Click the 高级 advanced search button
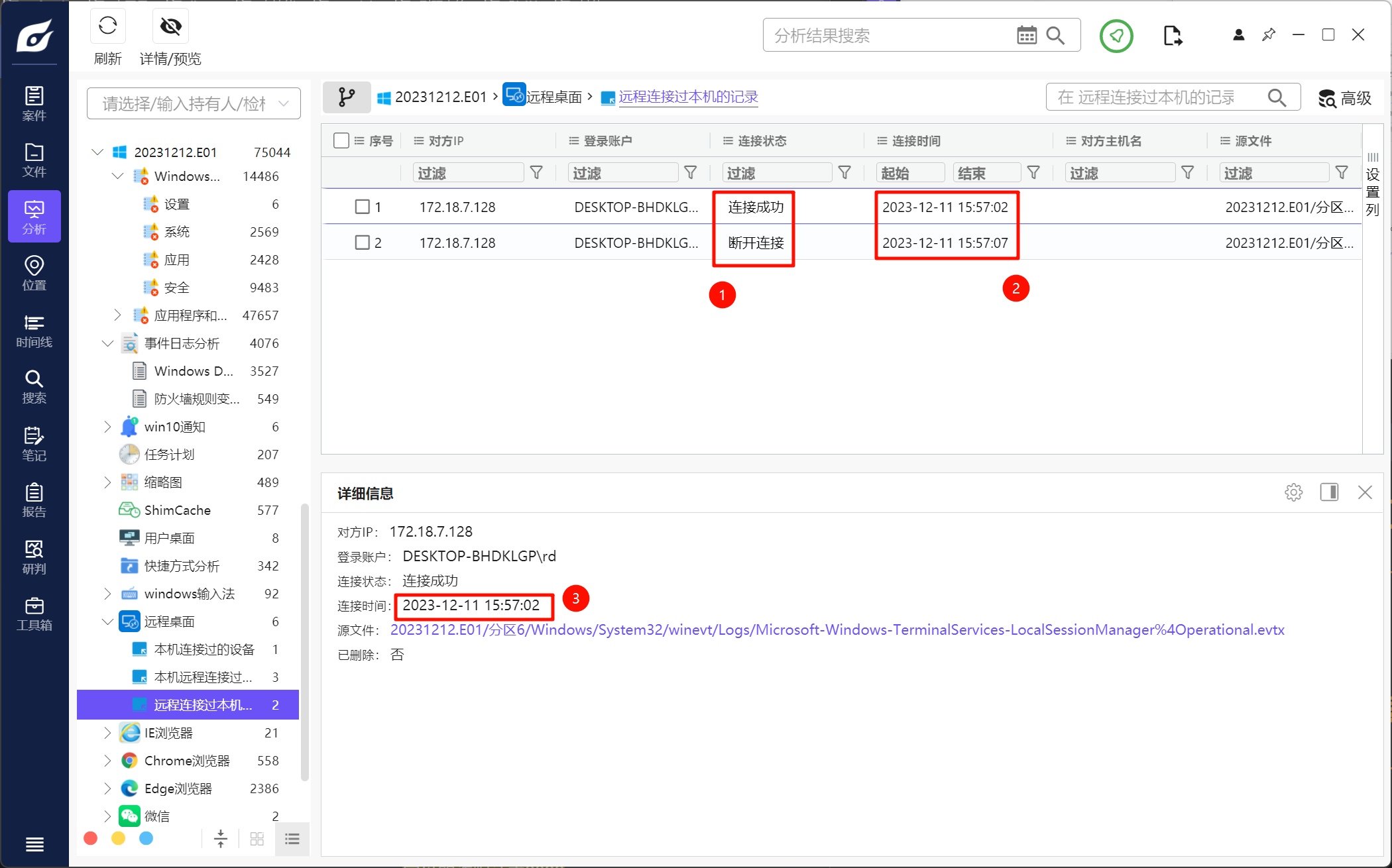This screenshot has width=1392, height=868. coord(1344,98)
